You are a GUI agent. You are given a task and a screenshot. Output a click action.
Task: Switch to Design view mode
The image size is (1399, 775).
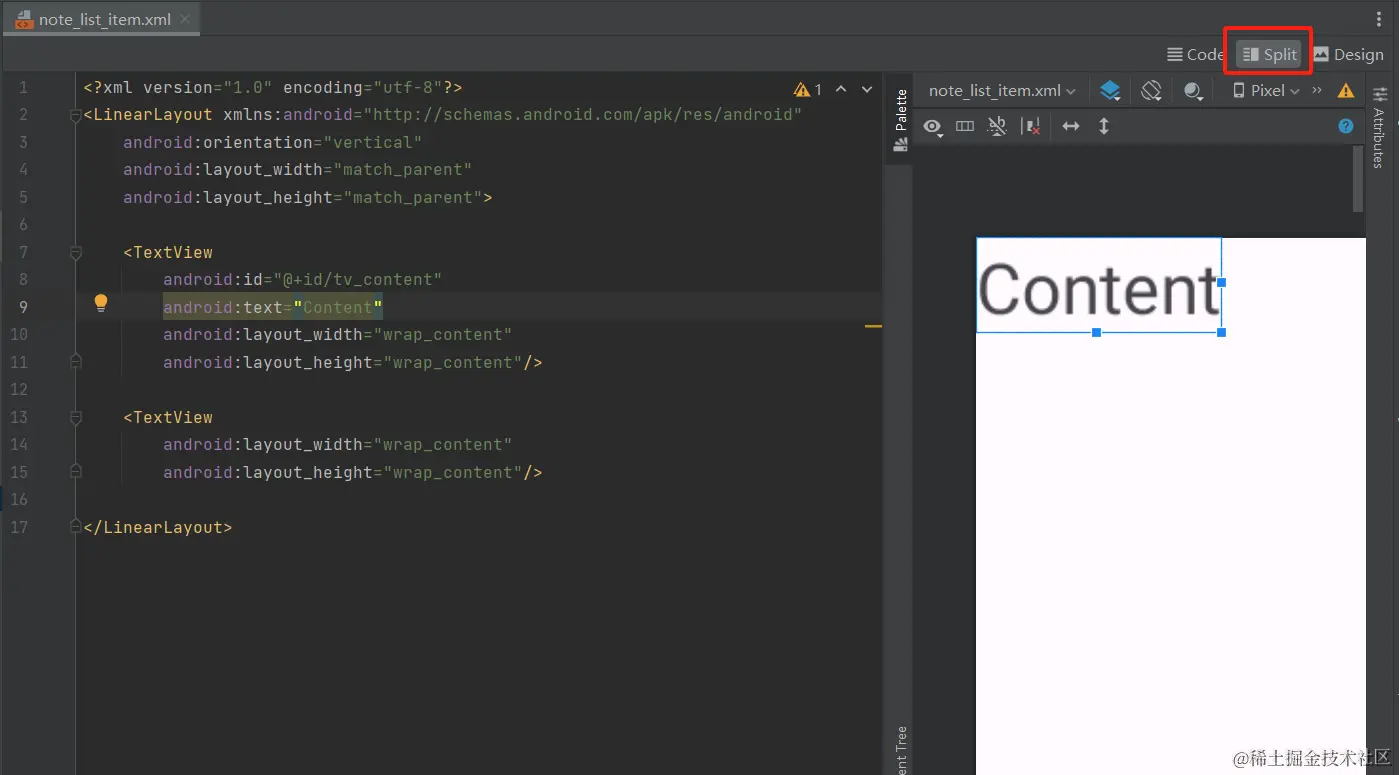(x=1348, y=55)
